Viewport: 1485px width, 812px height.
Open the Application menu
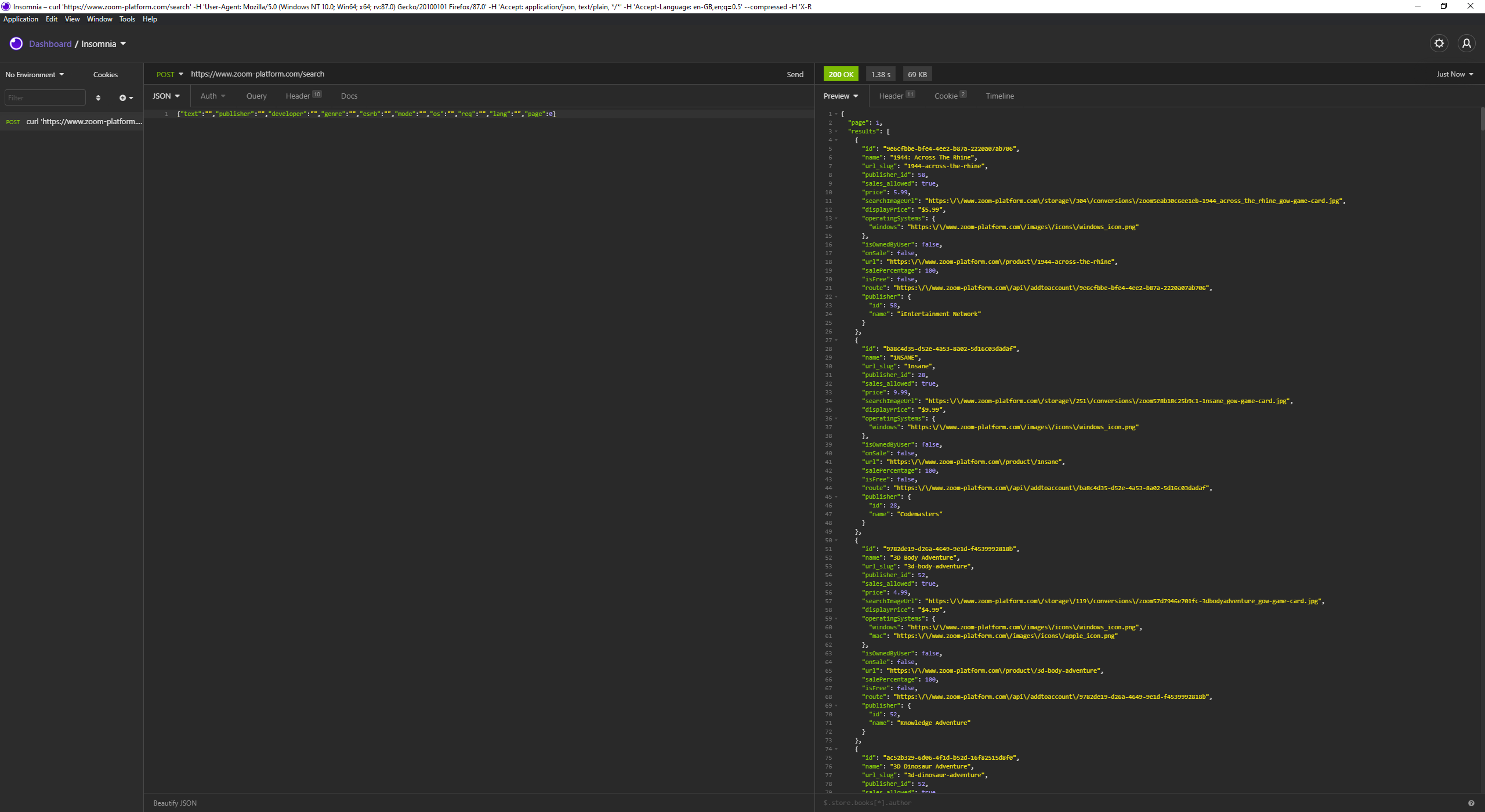click(21, 19)
